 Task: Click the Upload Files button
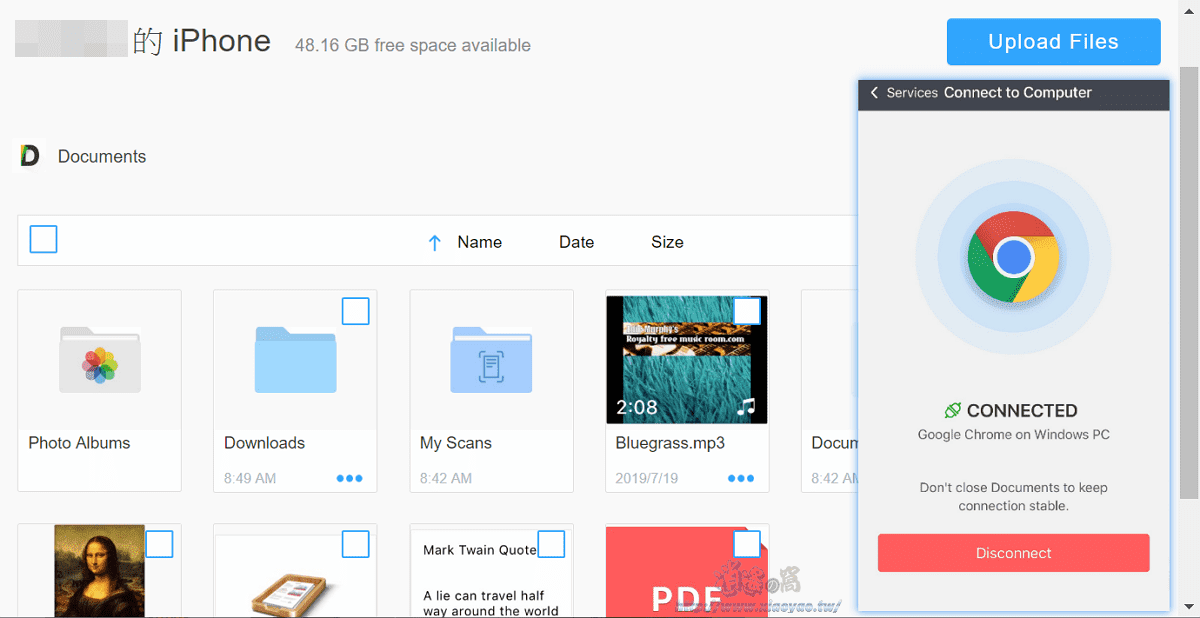click(x=1054, y=42)
